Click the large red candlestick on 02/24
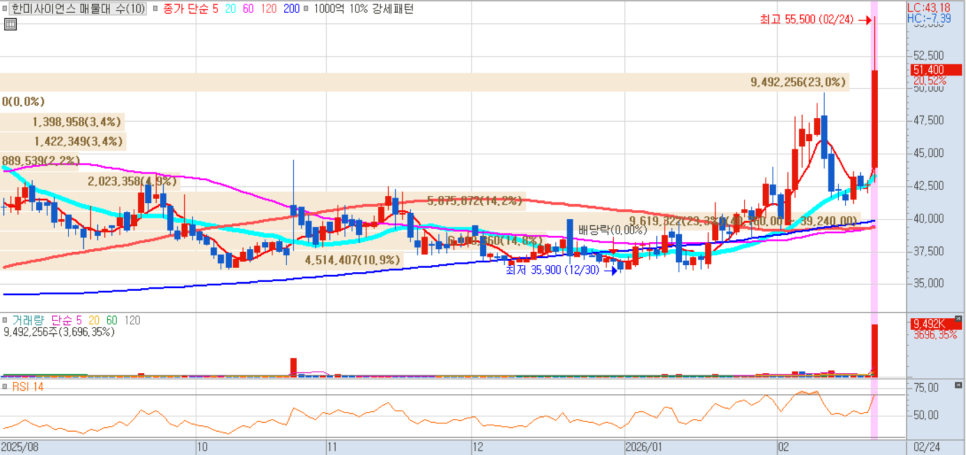Screen dimensions: 966x455 click(874, 118)
